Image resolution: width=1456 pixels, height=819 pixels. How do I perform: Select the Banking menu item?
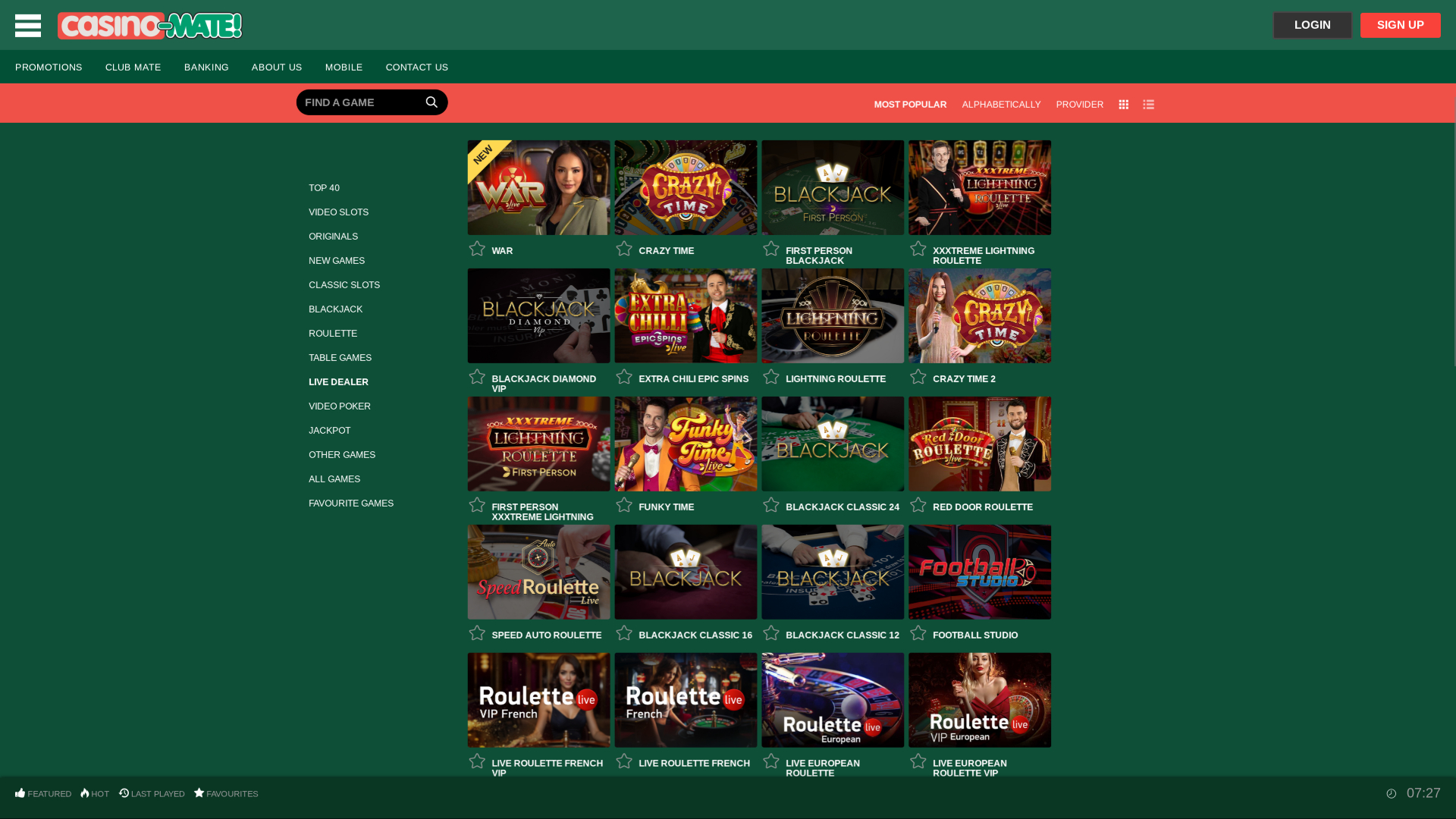point(206,67)
